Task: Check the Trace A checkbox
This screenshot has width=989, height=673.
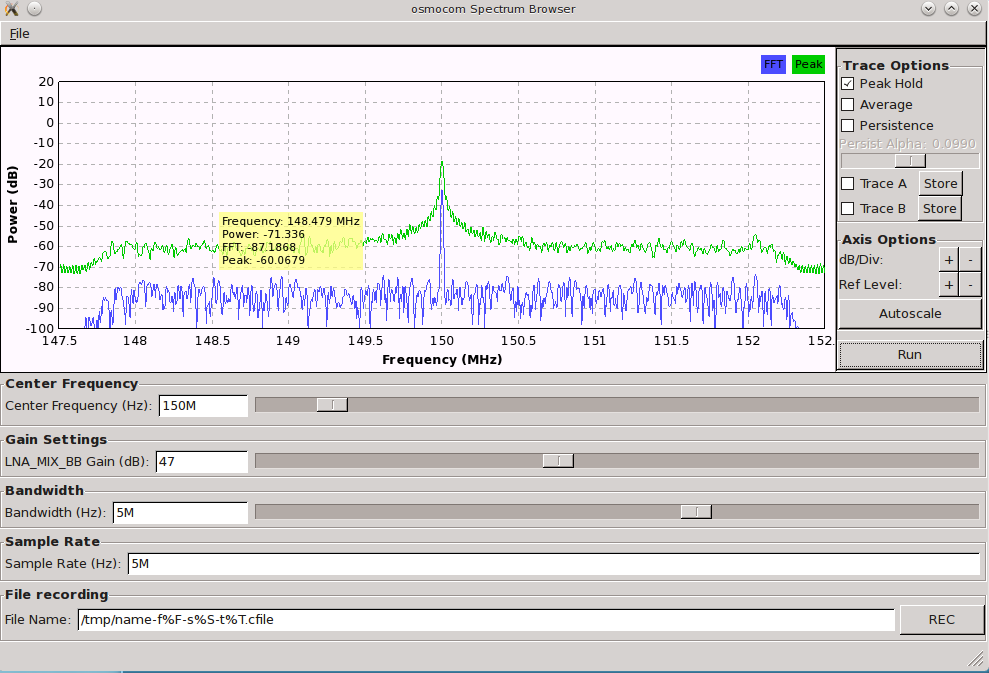Action: pyautogui.click(x=848, y=184)
